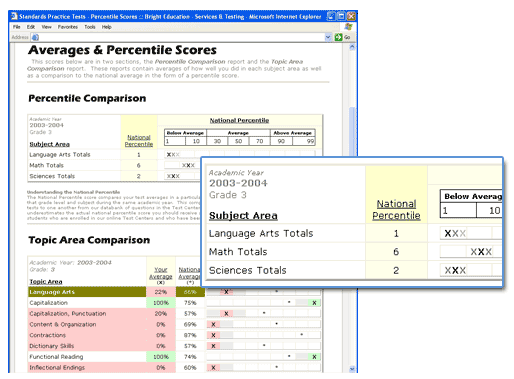Click the 'Content & Organization' topic row
Screen dimensions: 514x379
[x=87, y=324]
